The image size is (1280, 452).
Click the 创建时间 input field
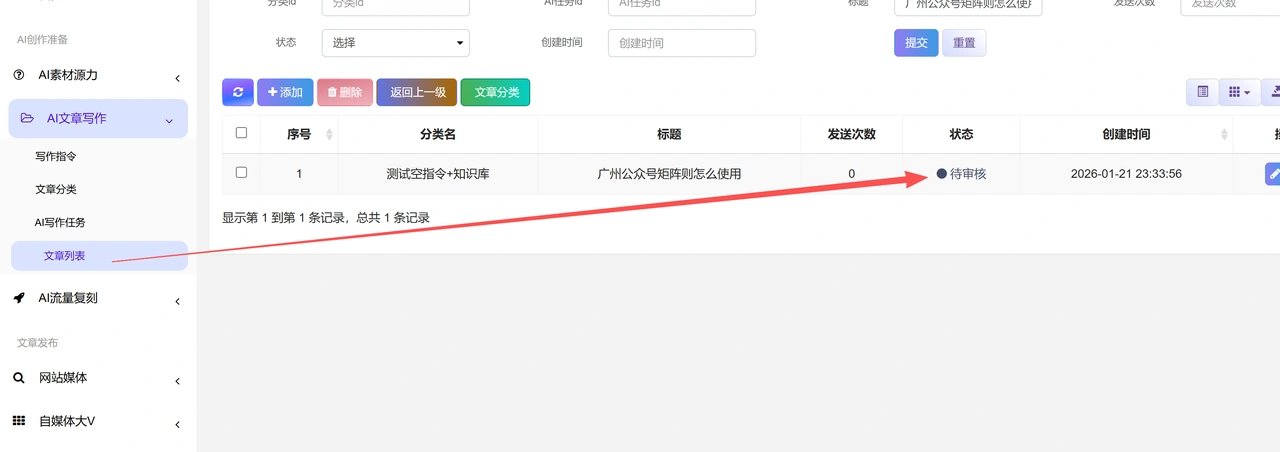point(682,43)
